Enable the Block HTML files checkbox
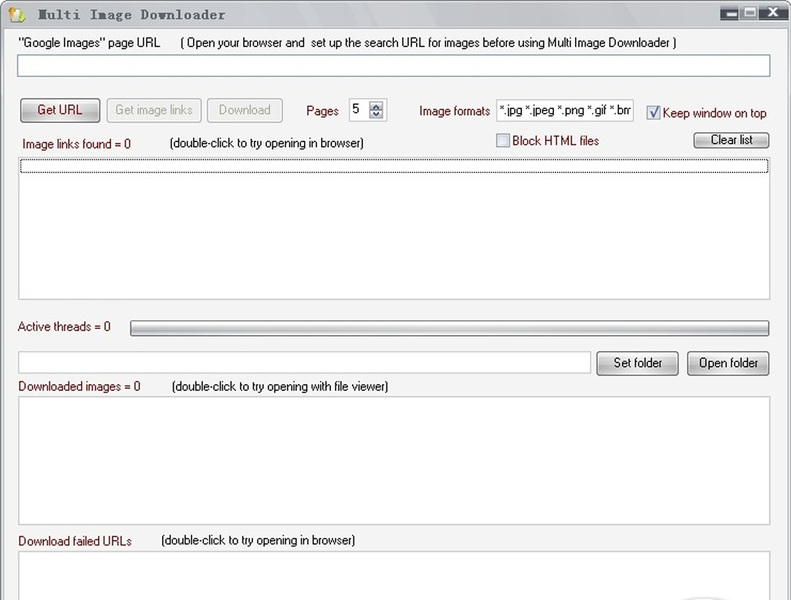The height and width of the screenshot is (600, 791). [x=503, y=140]
